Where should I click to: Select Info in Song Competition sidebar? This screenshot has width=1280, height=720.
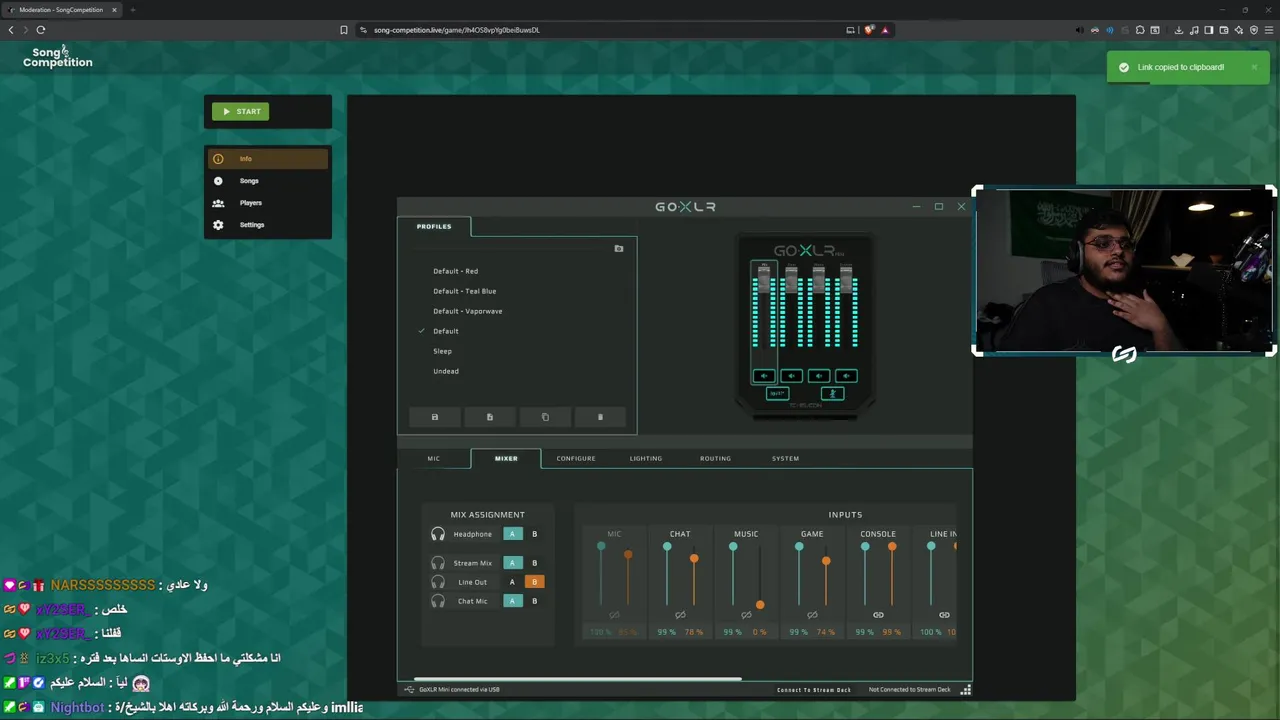(x=268, y=159)
